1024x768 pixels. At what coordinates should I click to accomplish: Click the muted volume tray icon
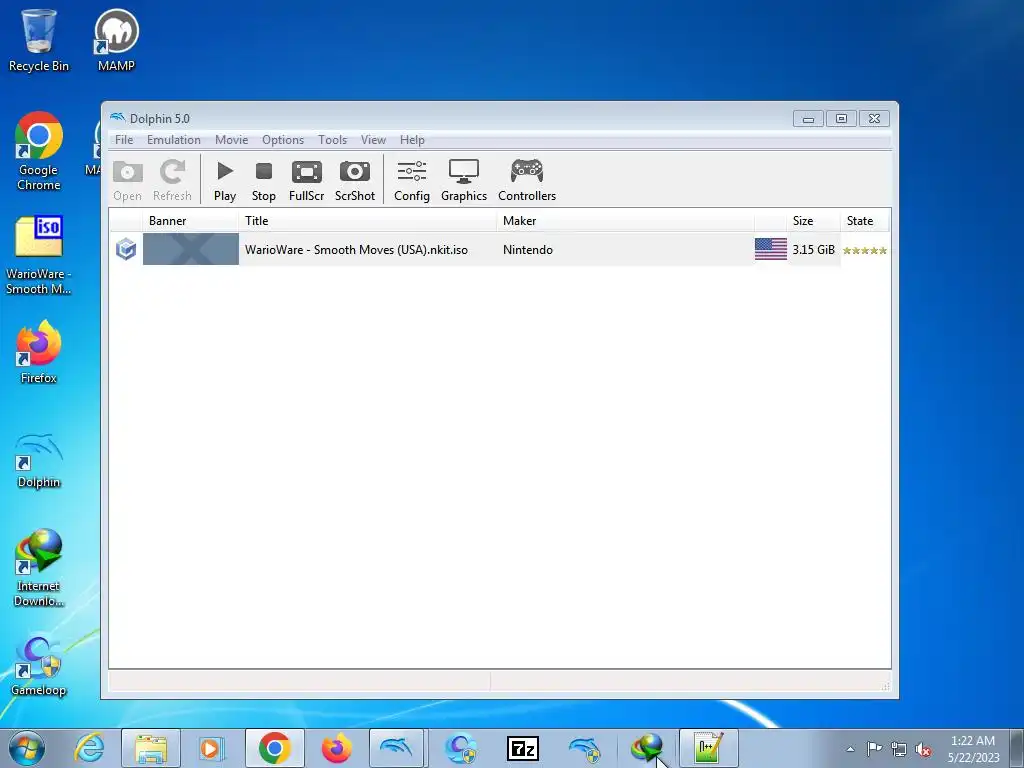(x=923, y=749)
